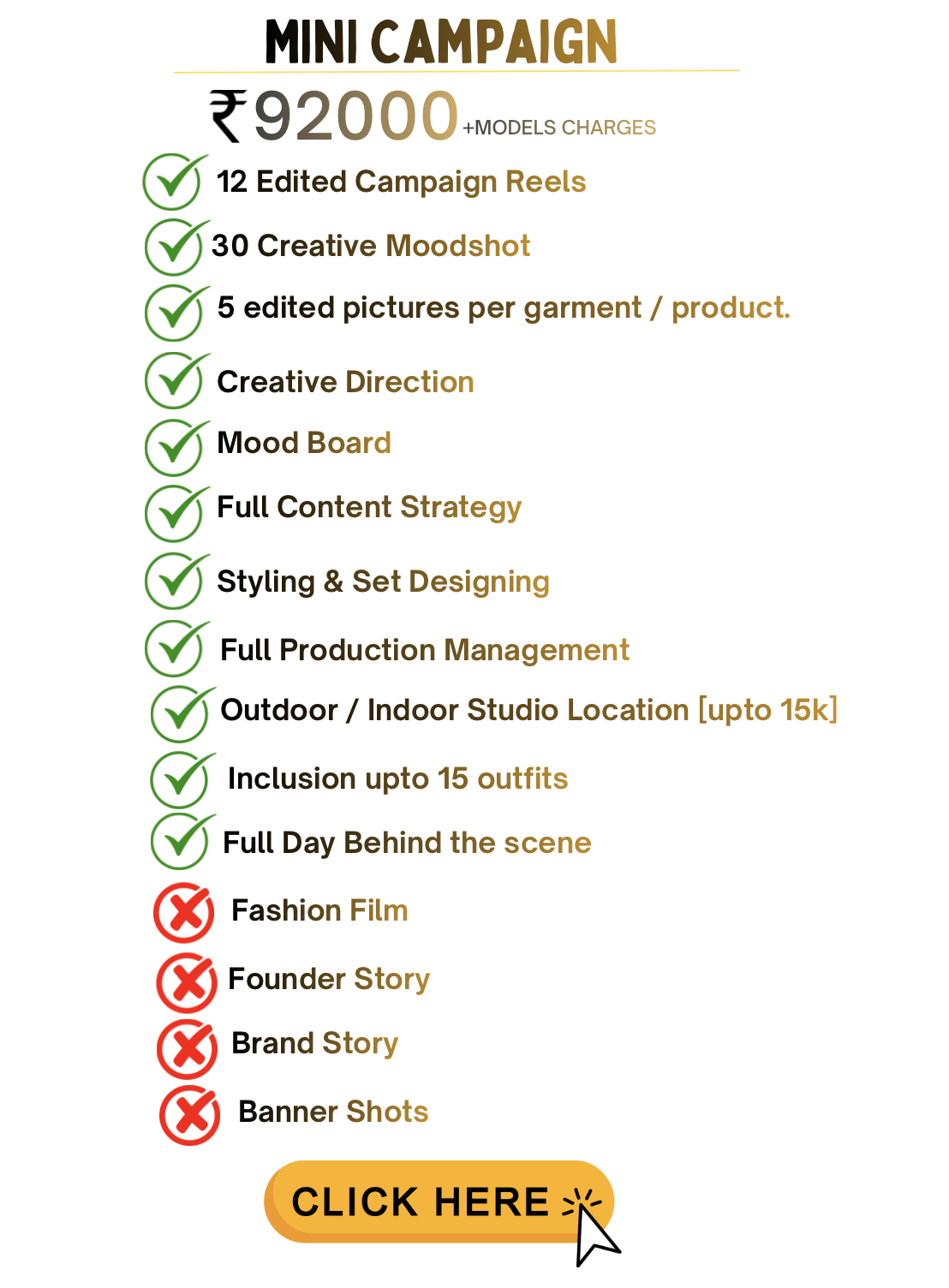Click the check icon beside Full Content Strategy
Image resolution: width=949 pixels, height=1288 pixels.
click(x=176, y=513)
